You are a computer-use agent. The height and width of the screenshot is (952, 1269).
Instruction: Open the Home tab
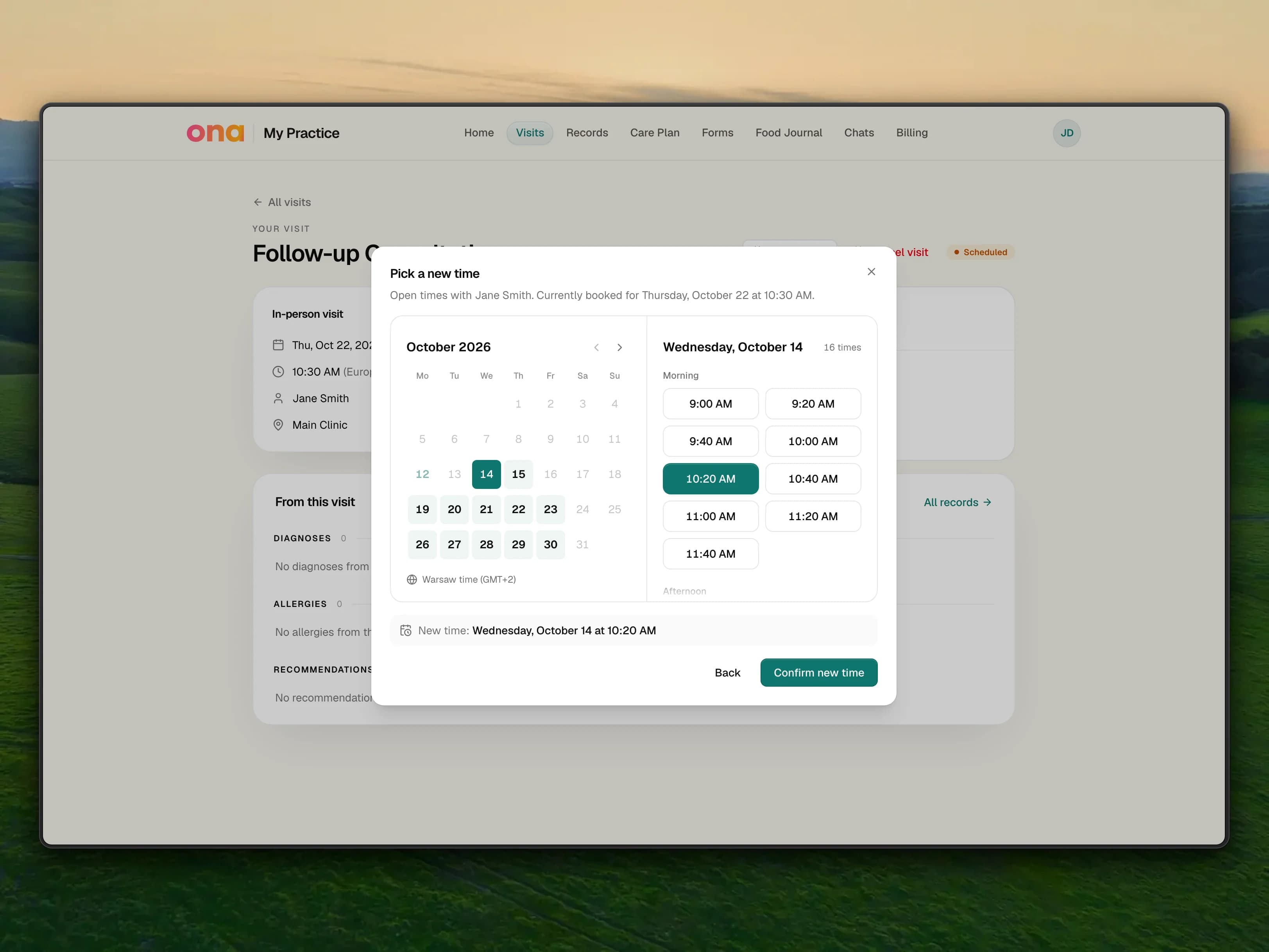coord(479,133)
